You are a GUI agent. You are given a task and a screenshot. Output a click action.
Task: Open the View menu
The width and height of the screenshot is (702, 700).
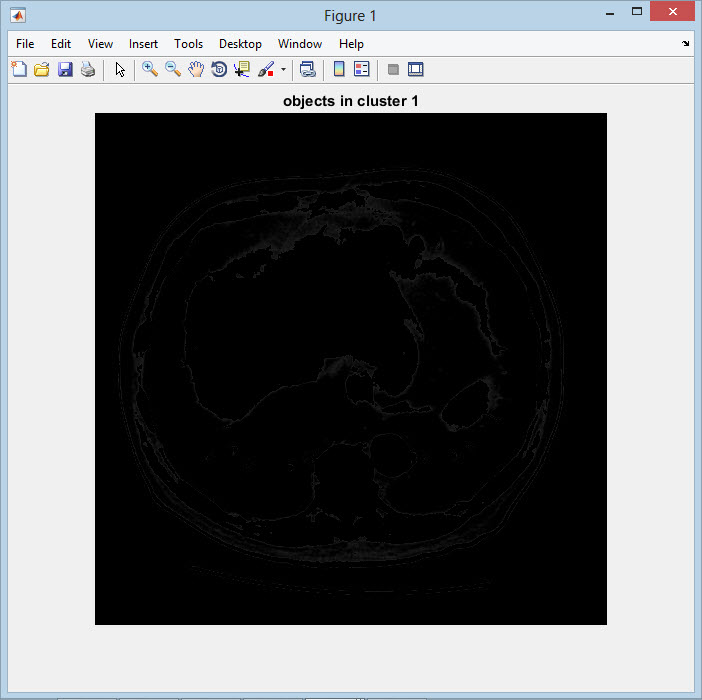(x=100, y=44)
